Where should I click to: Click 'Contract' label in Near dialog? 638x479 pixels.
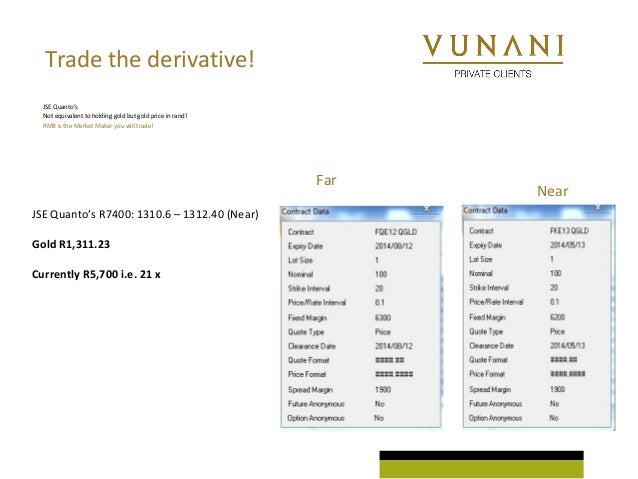pyautogui.click(x=481, y=231)
